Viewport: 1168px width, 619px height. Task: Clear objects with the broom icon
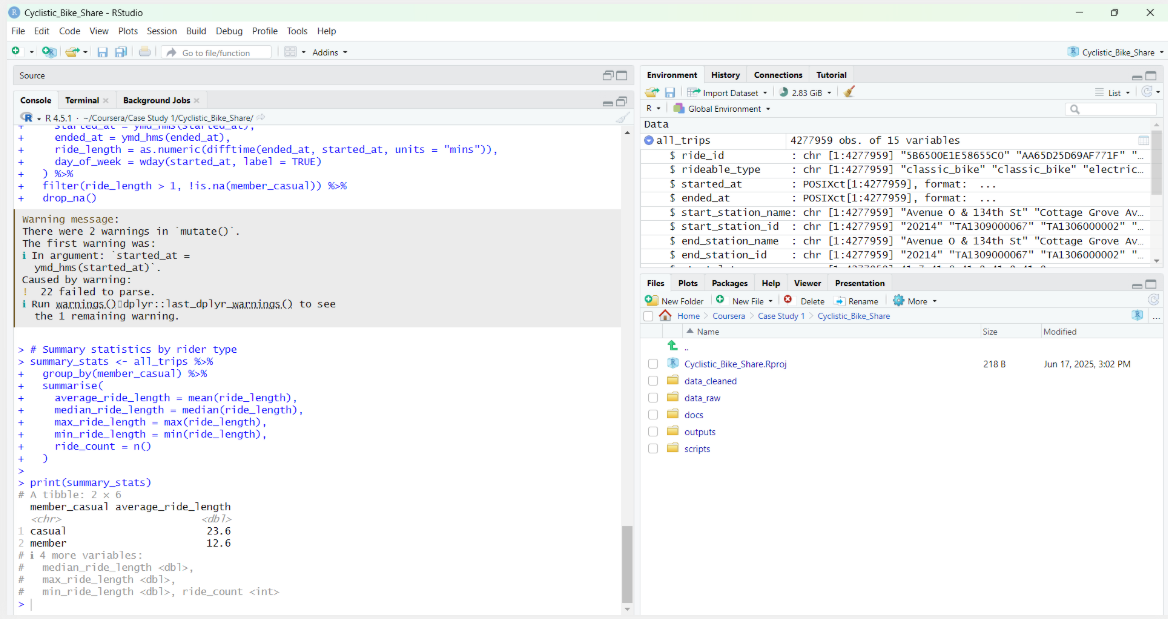point(850,90)
